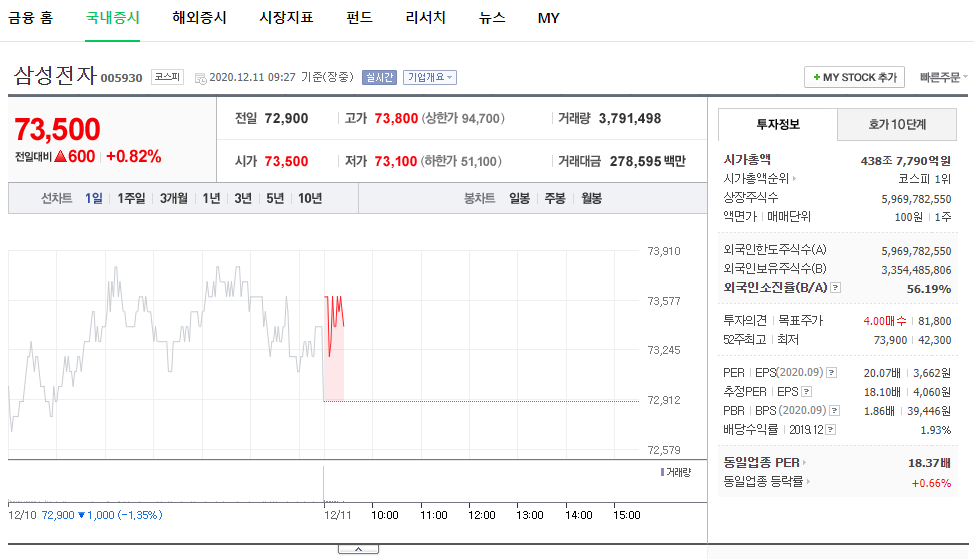
Task: Select the 5년 line chart period
Action: point(275,198)
